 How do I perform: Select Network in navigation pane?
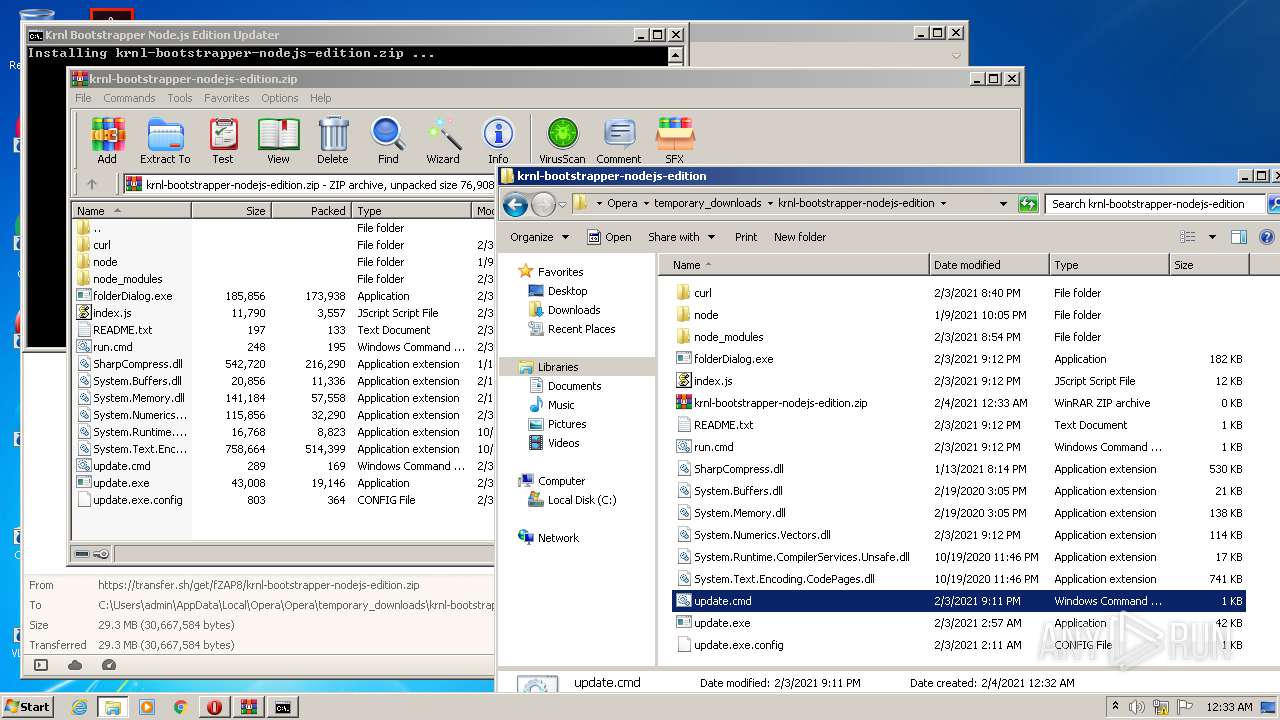558,538
